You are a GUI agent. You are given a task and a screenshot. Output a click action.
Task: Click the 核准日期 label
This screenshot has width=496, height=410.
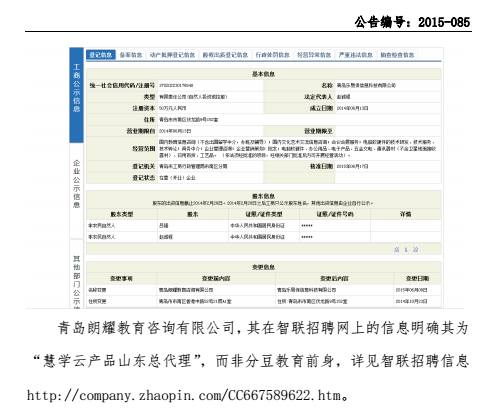click(321, 166)
